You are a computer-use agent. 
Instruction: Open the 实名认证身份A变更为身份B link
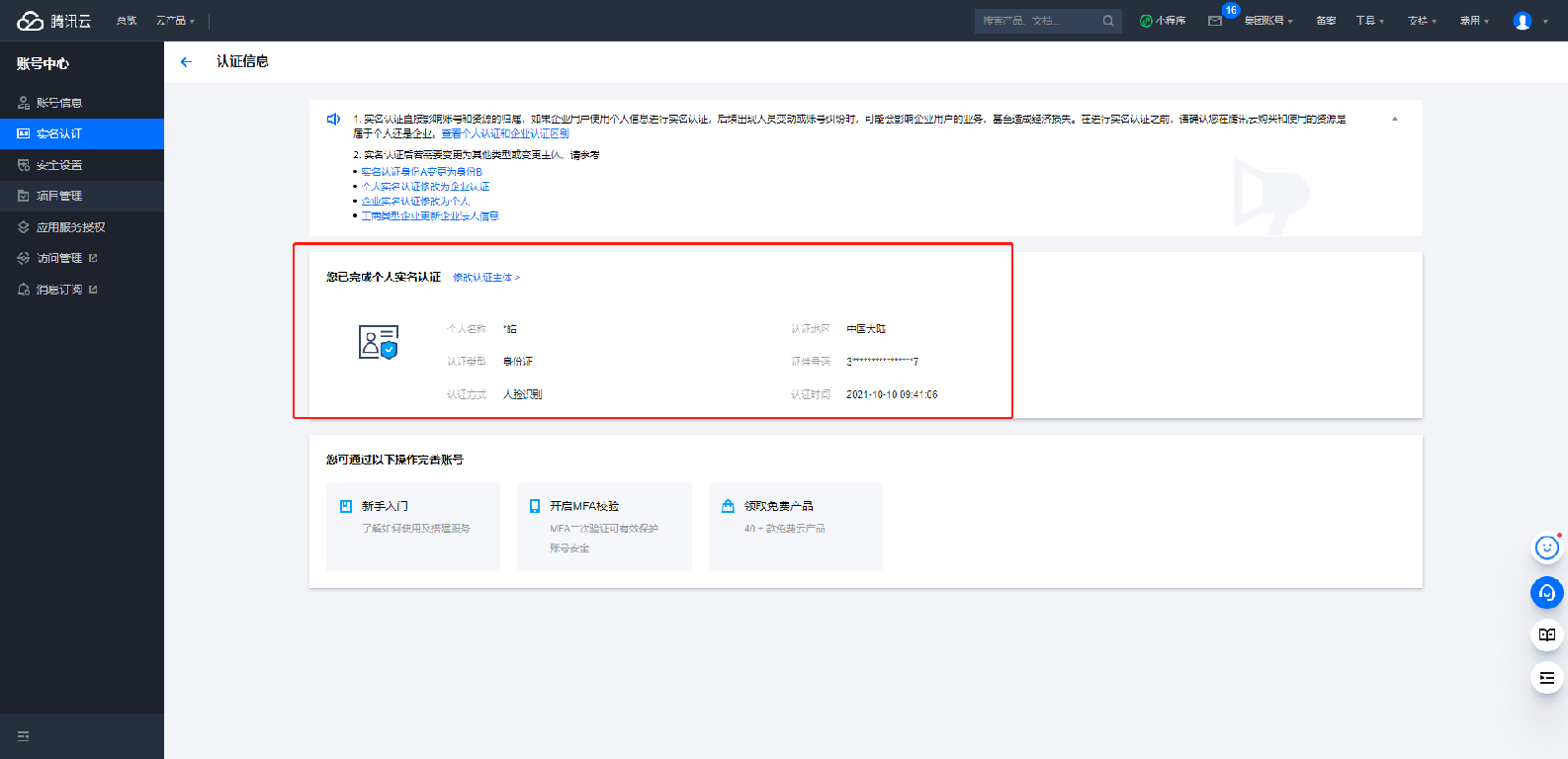422,172
